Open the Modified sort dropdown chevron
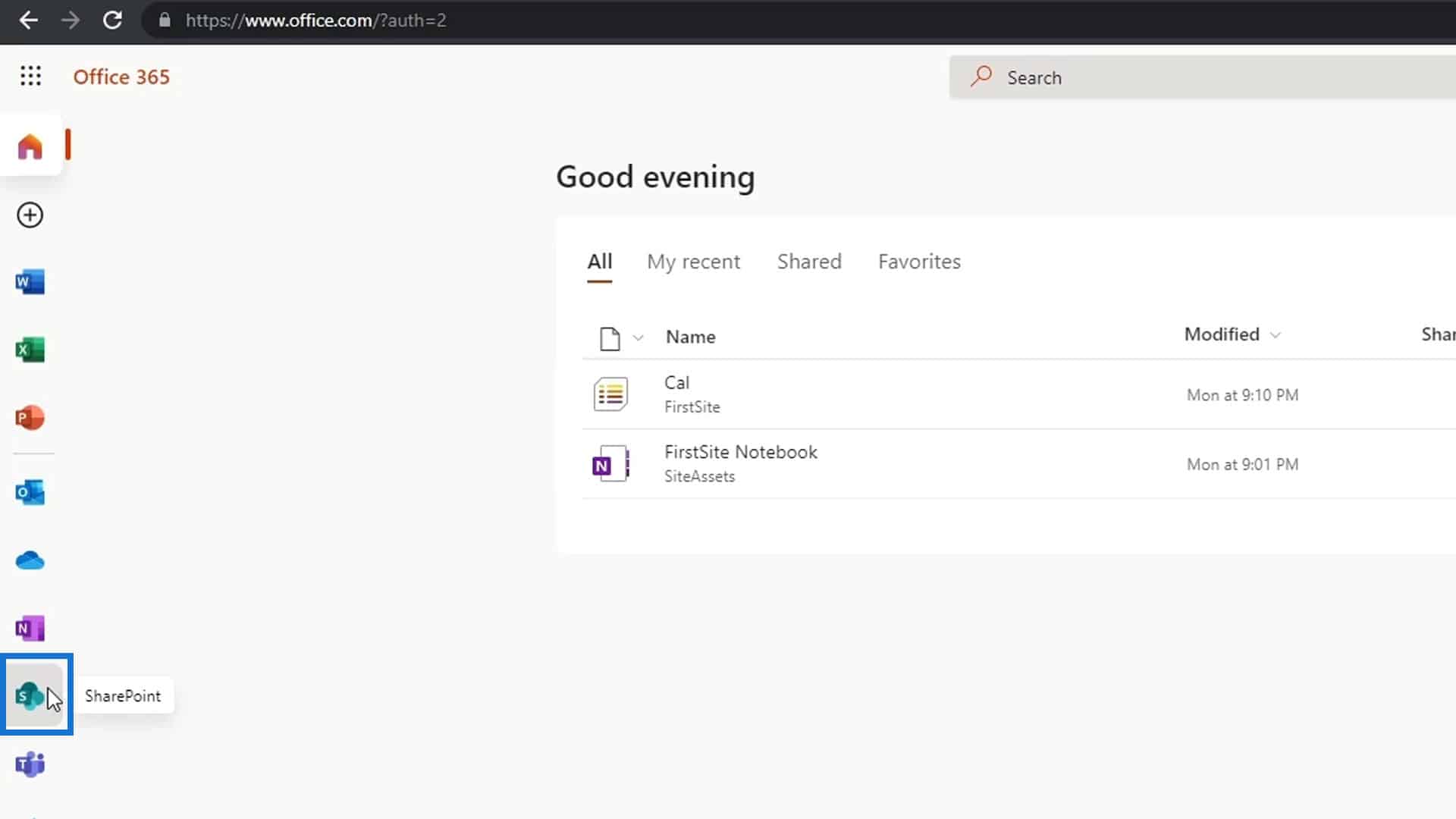Viewport: 1456px width, 819px height. 1276,335
